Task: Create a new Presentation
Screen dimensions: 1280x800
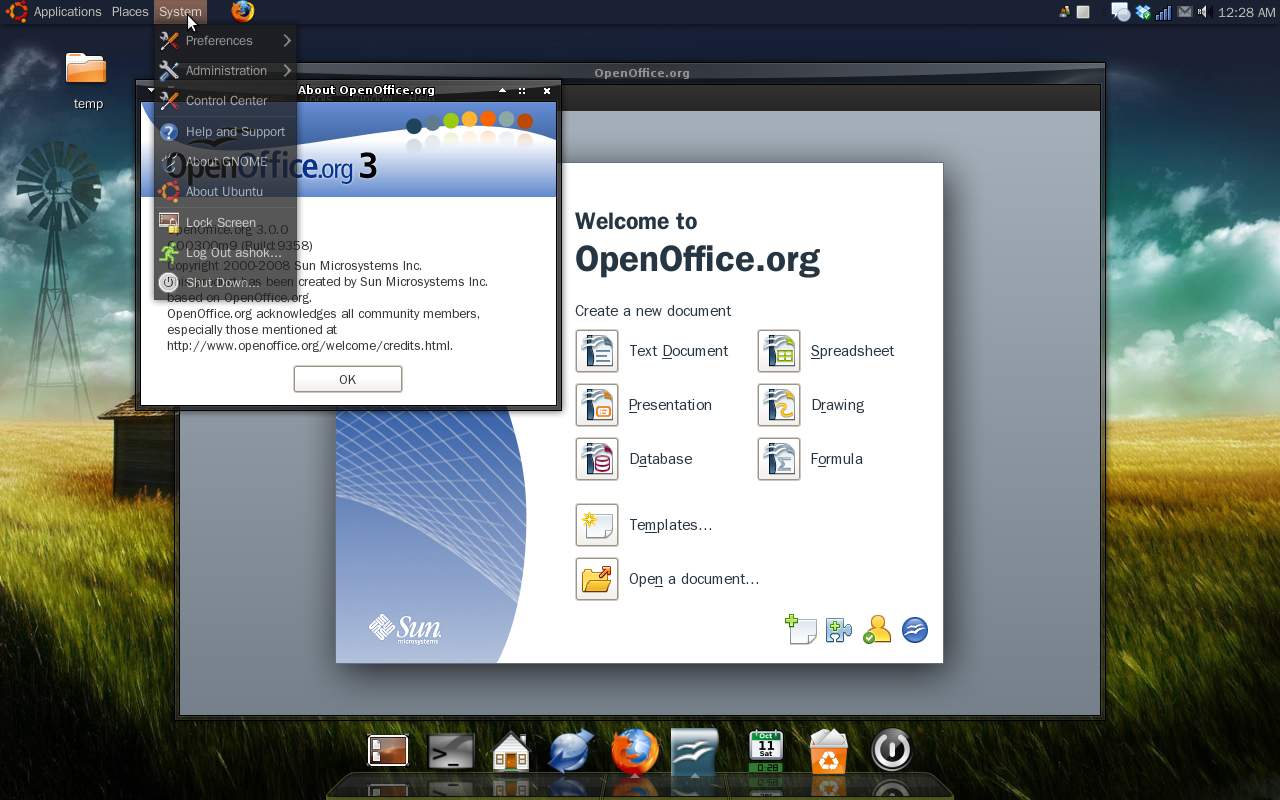Action: [644, 405]
